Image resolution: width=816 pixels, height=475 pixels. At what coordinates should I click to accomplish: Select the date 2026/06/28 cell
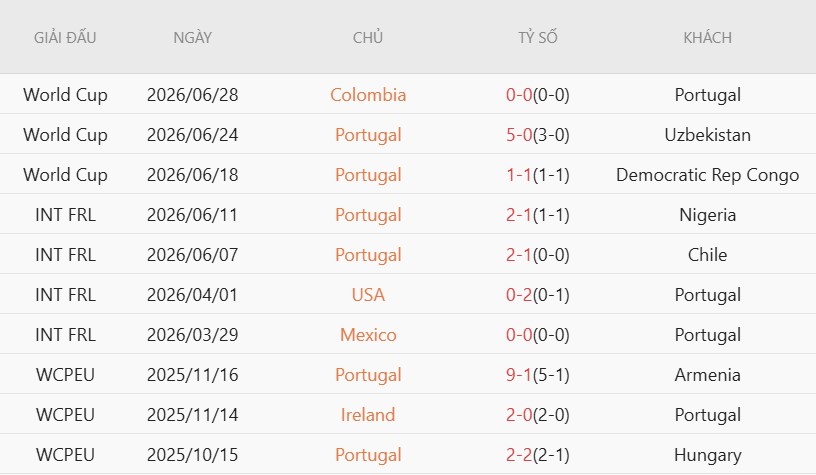[193, 95]
